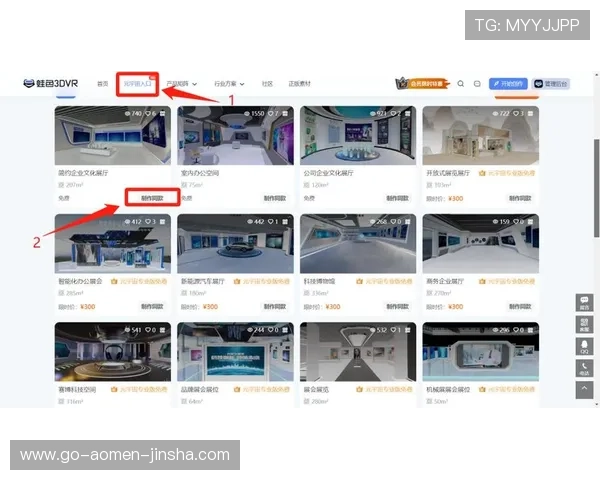
Task: Open the 简约企业文化展厅 preview thumbnail
Action: click(112, 136)
